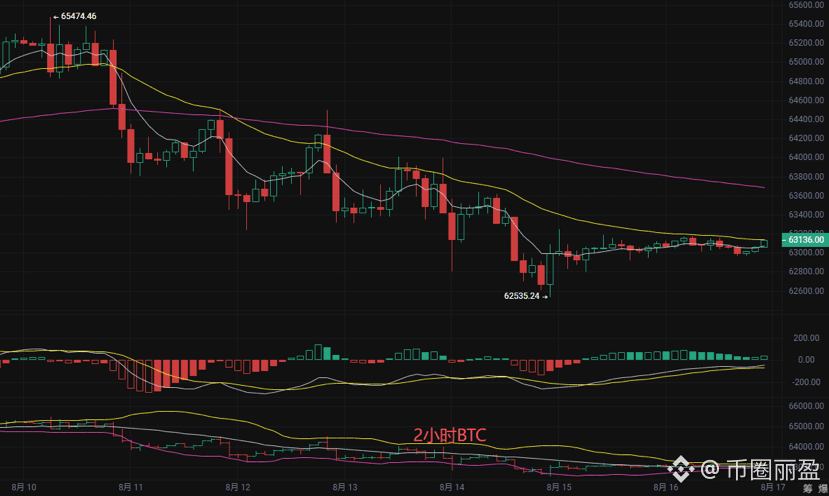829x496 pixels.
Task: Click the 8月 17 date label
Action: click(773, 487)
